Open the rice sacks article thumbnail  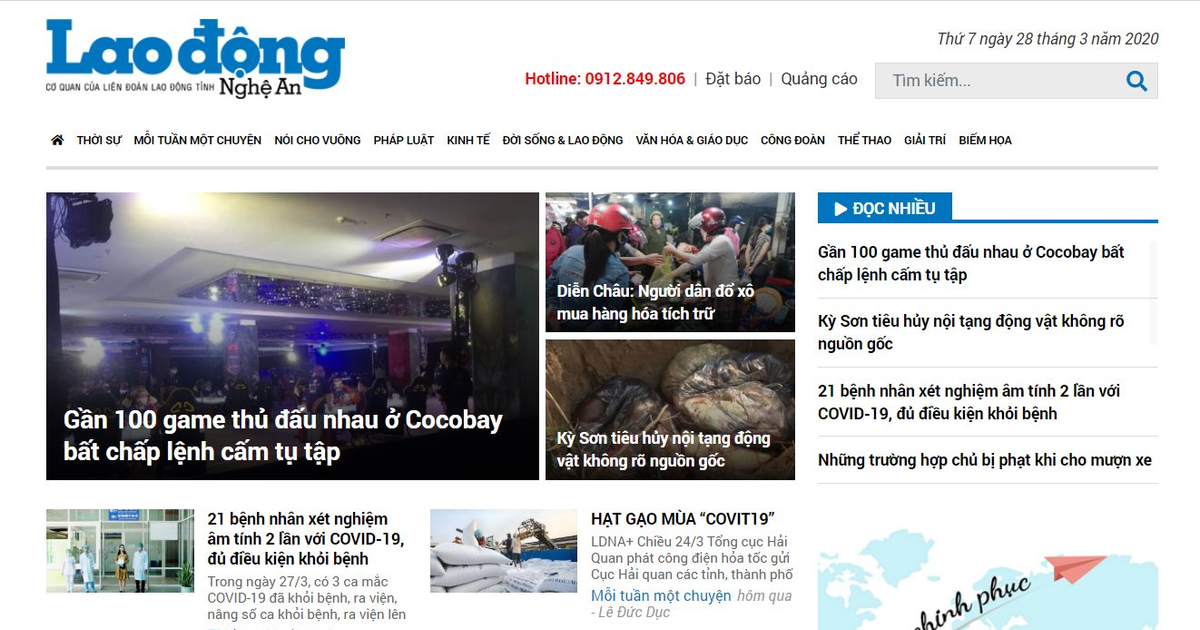pos(504,551)
